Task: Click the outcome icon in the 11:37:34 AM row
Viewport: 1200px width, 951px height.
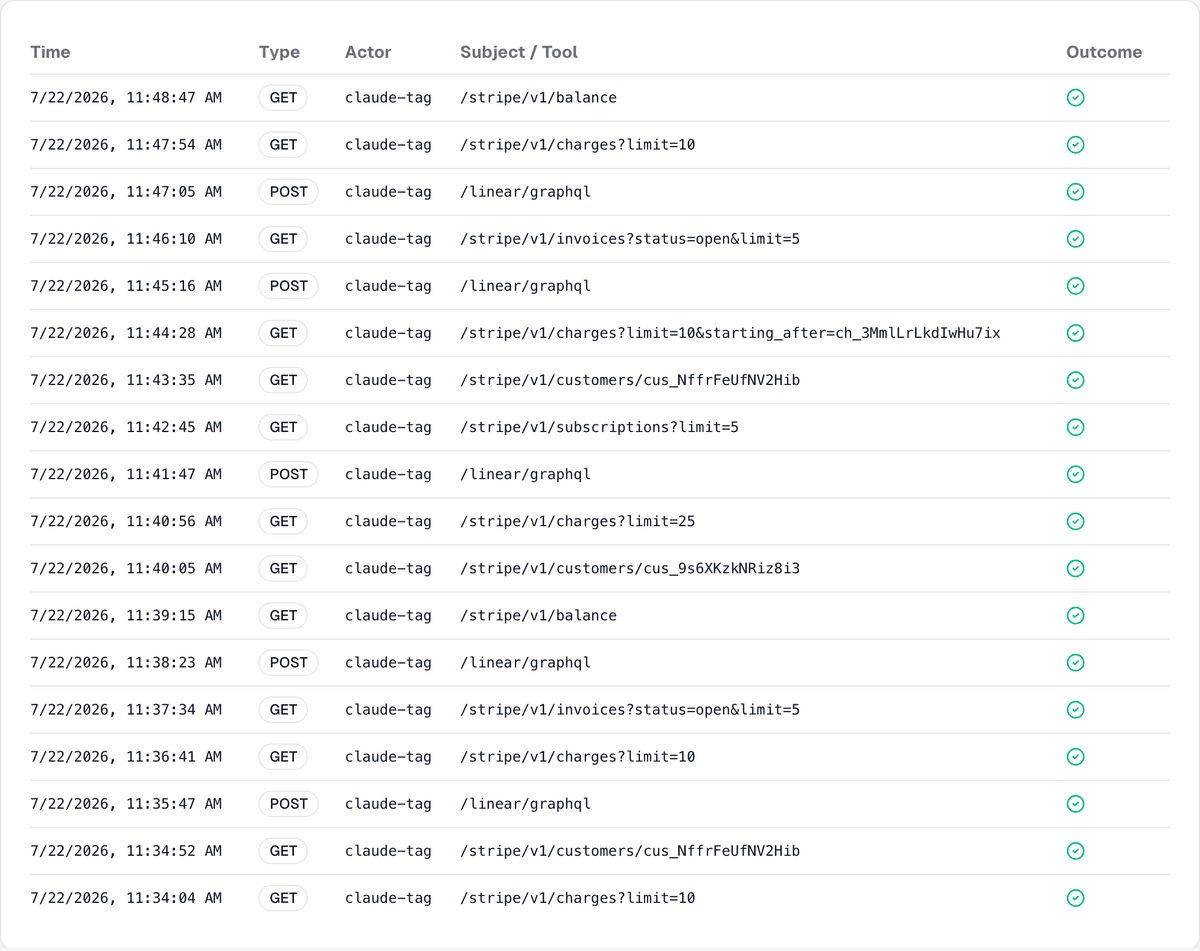Action: point(1076,709)
